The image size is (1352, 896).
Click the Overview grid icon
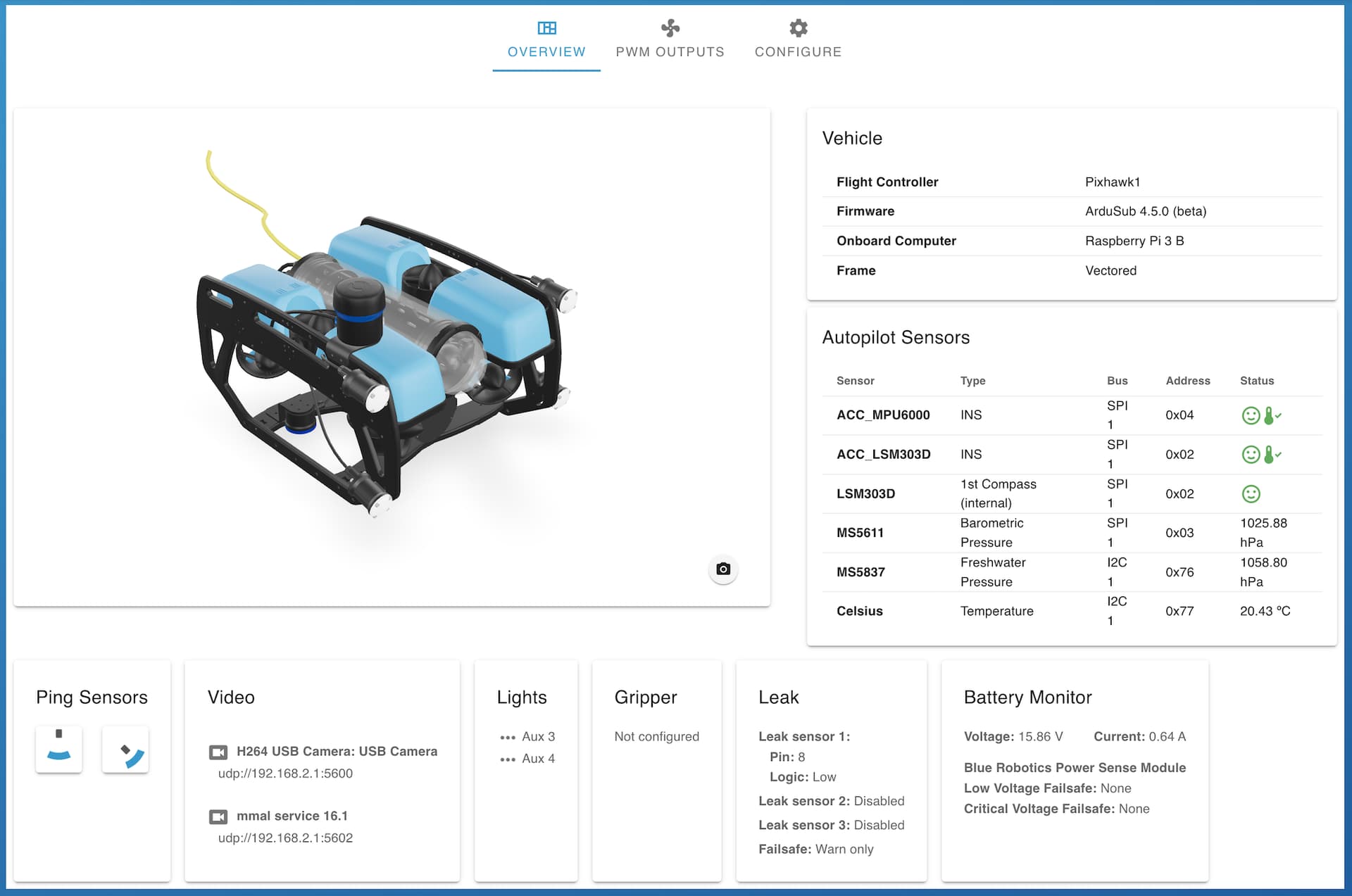pyautogui.click(x=546, y=28)
